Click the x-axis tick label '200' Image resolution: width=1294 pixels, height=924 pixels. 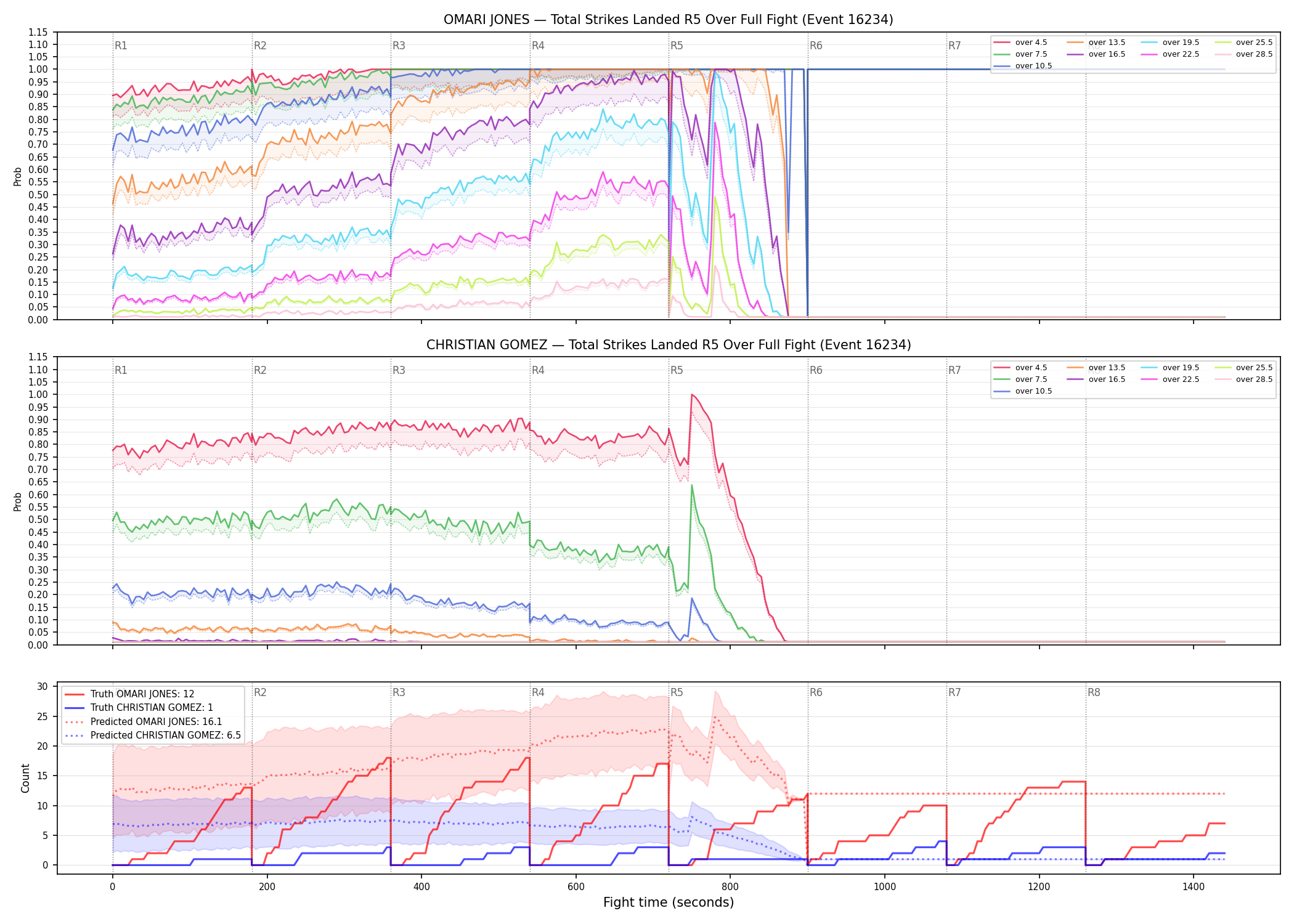267,887
